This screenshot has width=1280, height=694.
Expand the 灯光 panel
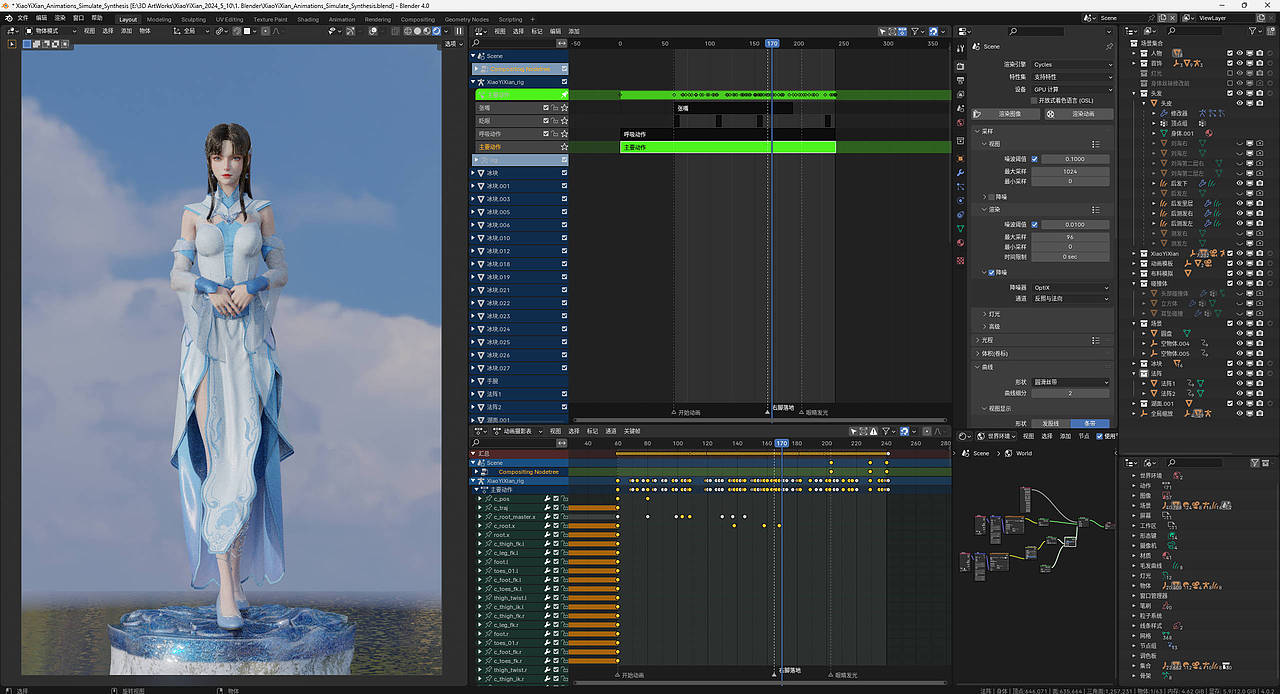[992, 314]
